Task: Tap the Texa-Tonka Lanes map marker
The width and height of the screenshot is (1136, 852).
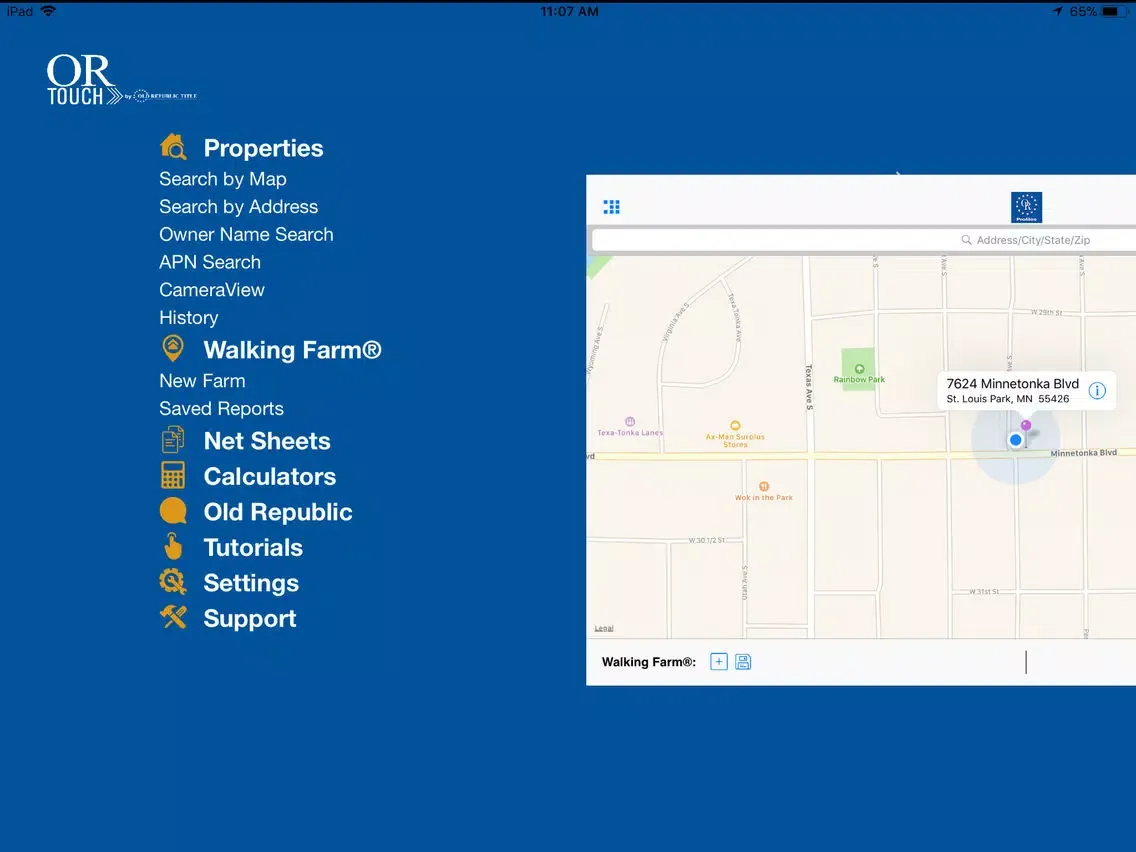Action: click(630, 422)
